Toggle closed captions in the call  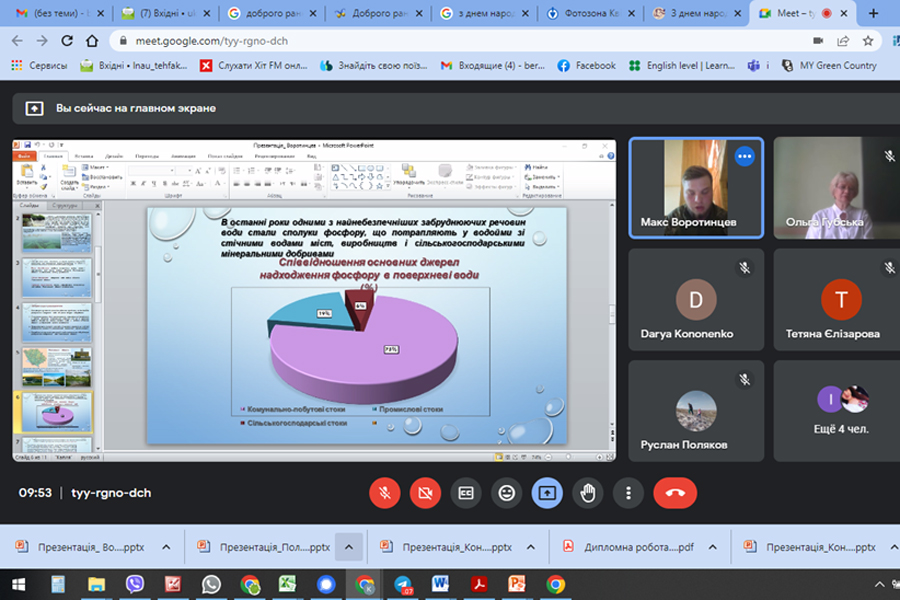[x=465, y=492]
